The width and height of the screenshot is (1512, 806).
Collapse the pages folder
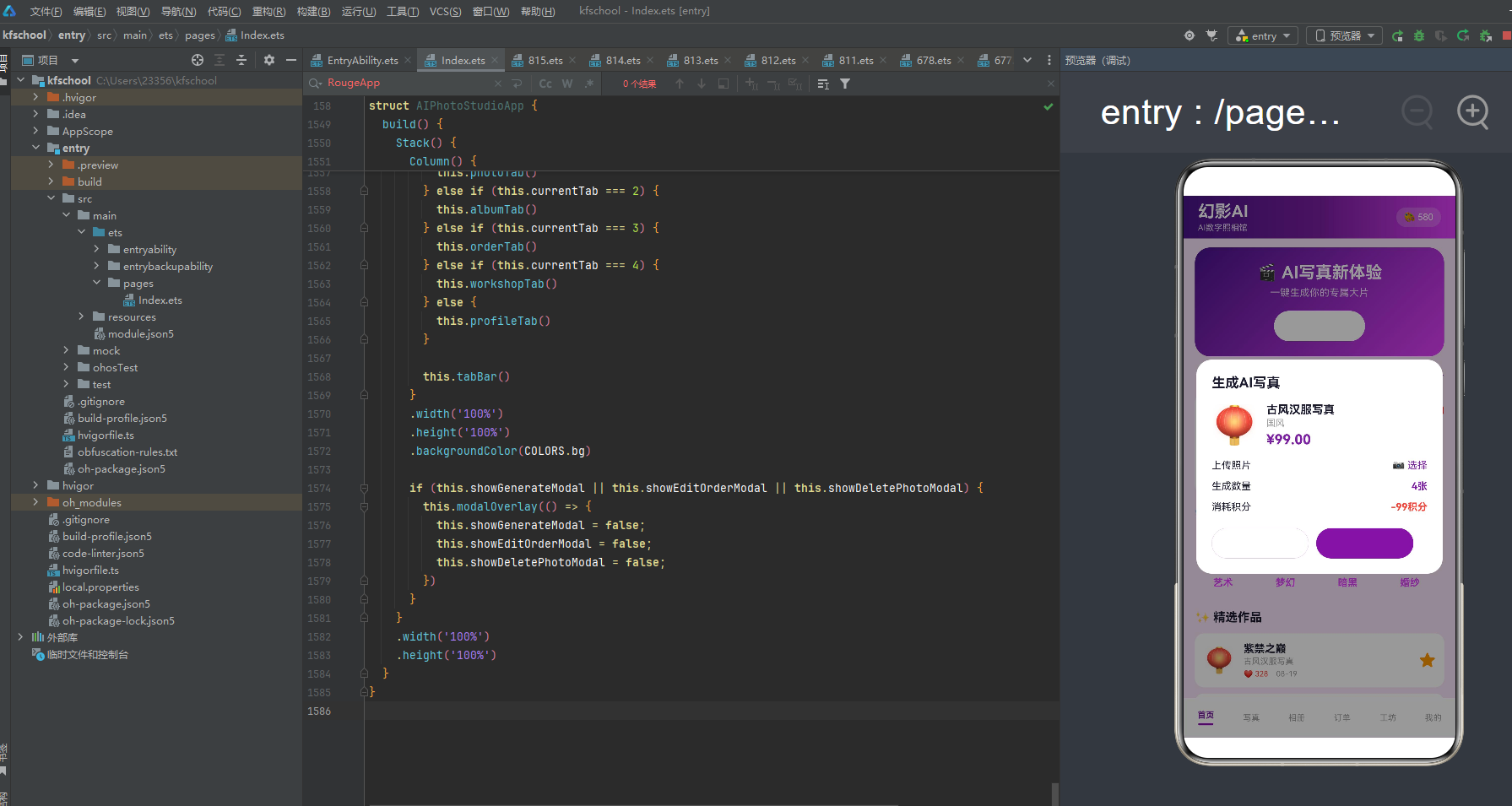(96, 283)
